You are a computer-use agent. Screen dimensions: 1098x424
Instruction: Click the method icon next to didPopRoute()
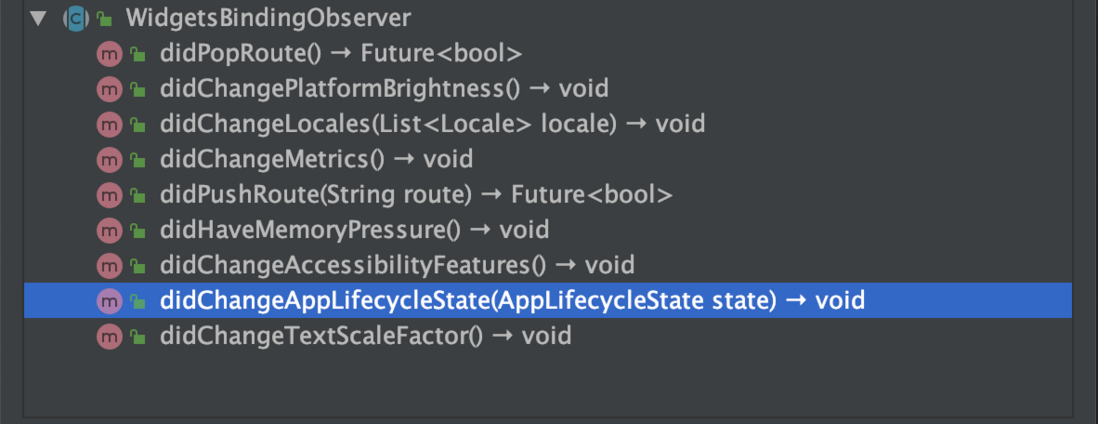[x=109, y=53]
